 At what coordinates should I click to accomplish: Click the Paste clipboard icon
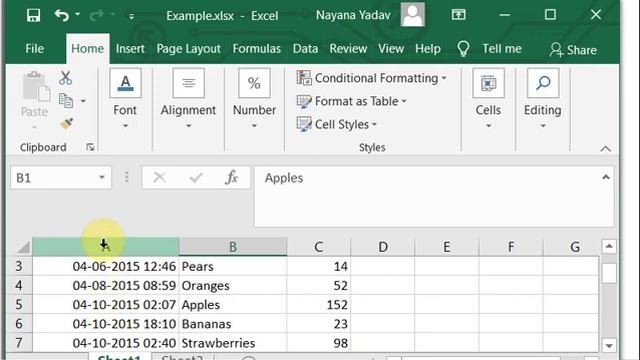coord(35,86)
